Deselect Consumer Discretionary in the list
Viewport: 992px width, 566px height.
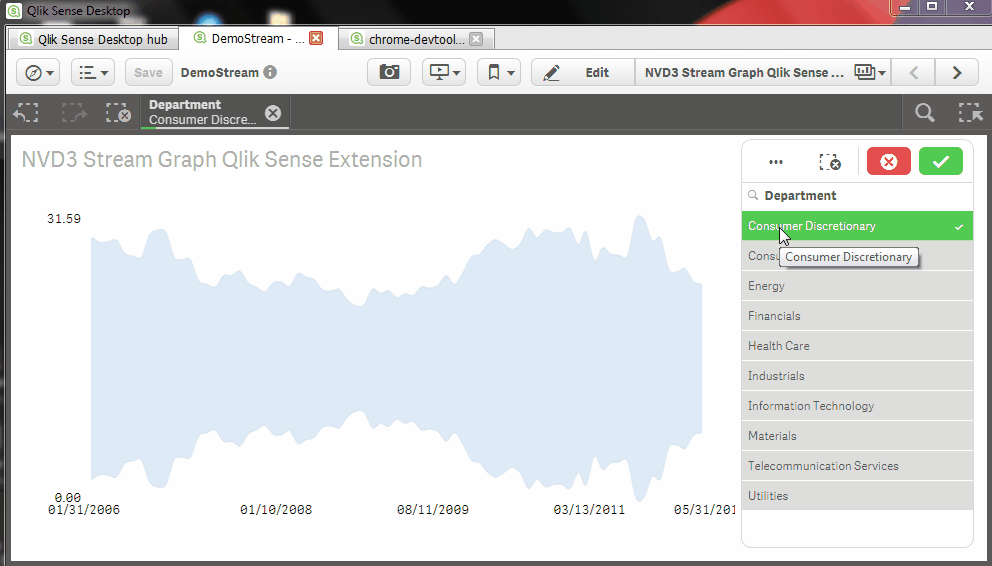(x=857, y=226)
